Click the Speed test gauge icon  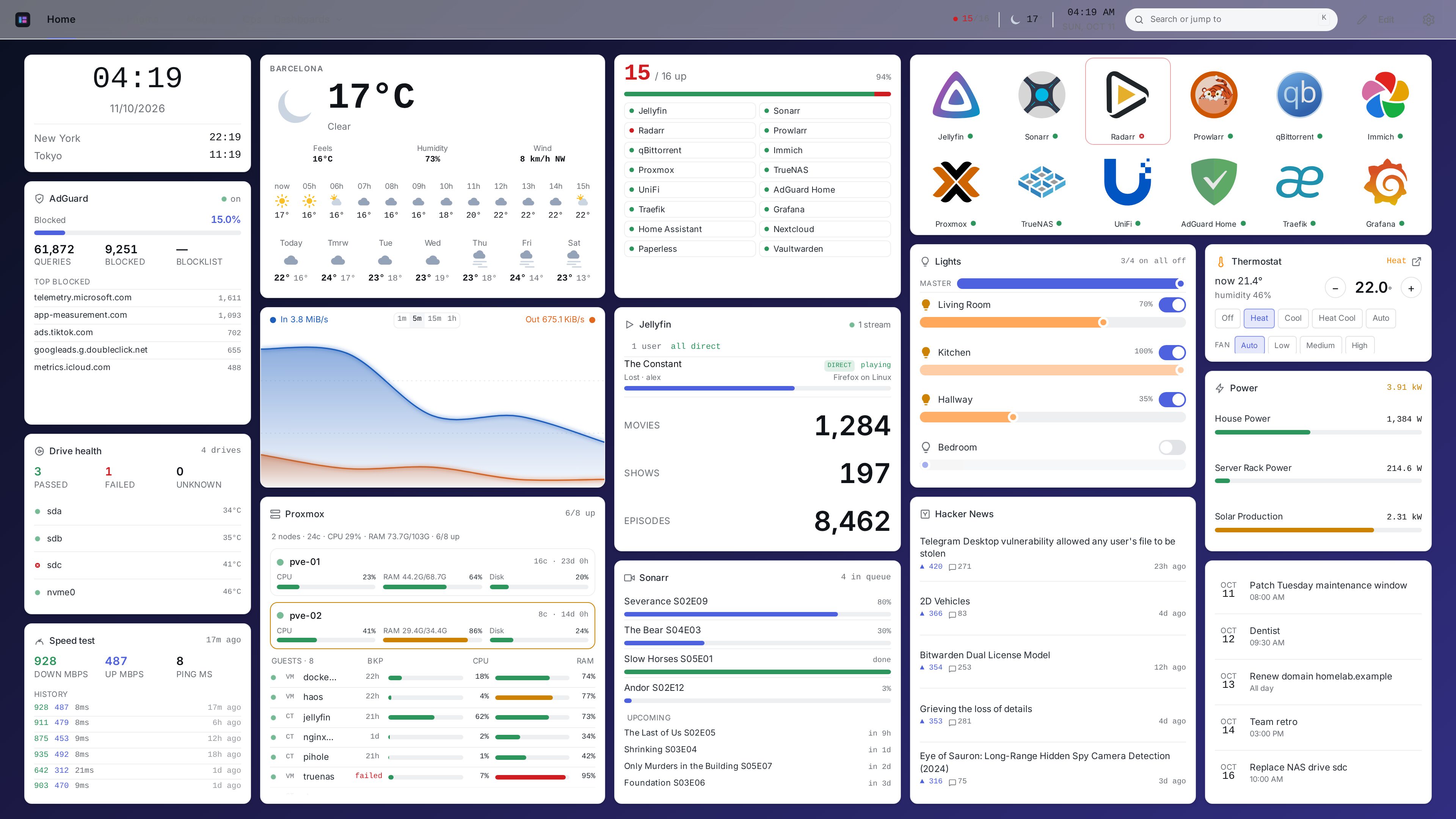click(x=39, y=641)
